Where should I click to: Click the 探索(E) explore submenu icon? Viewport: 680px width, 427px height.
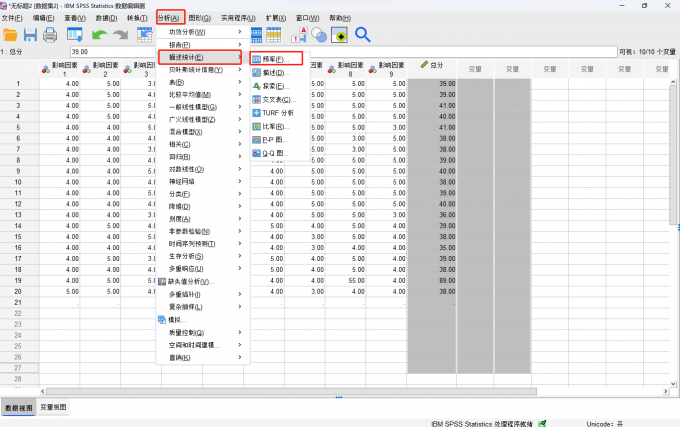pos(256,86)
